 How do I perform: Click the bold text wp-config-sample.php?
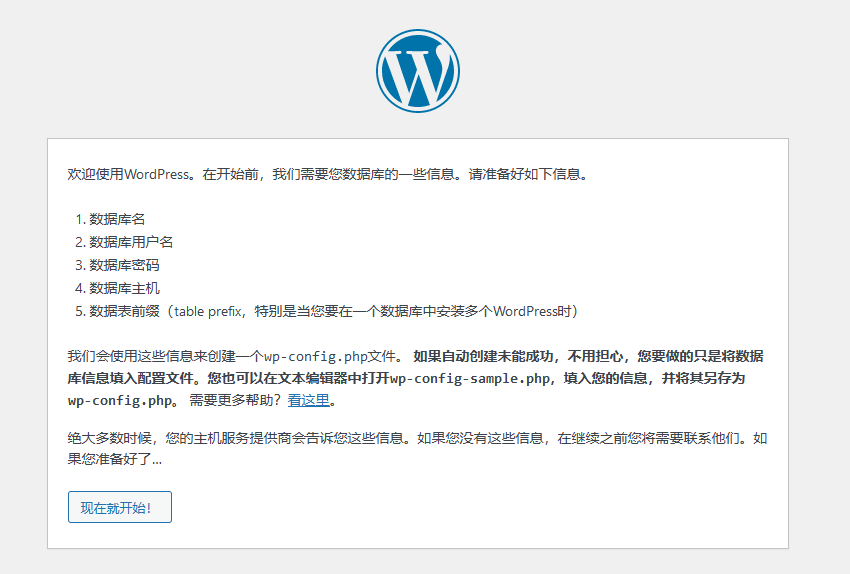(469, 378)
